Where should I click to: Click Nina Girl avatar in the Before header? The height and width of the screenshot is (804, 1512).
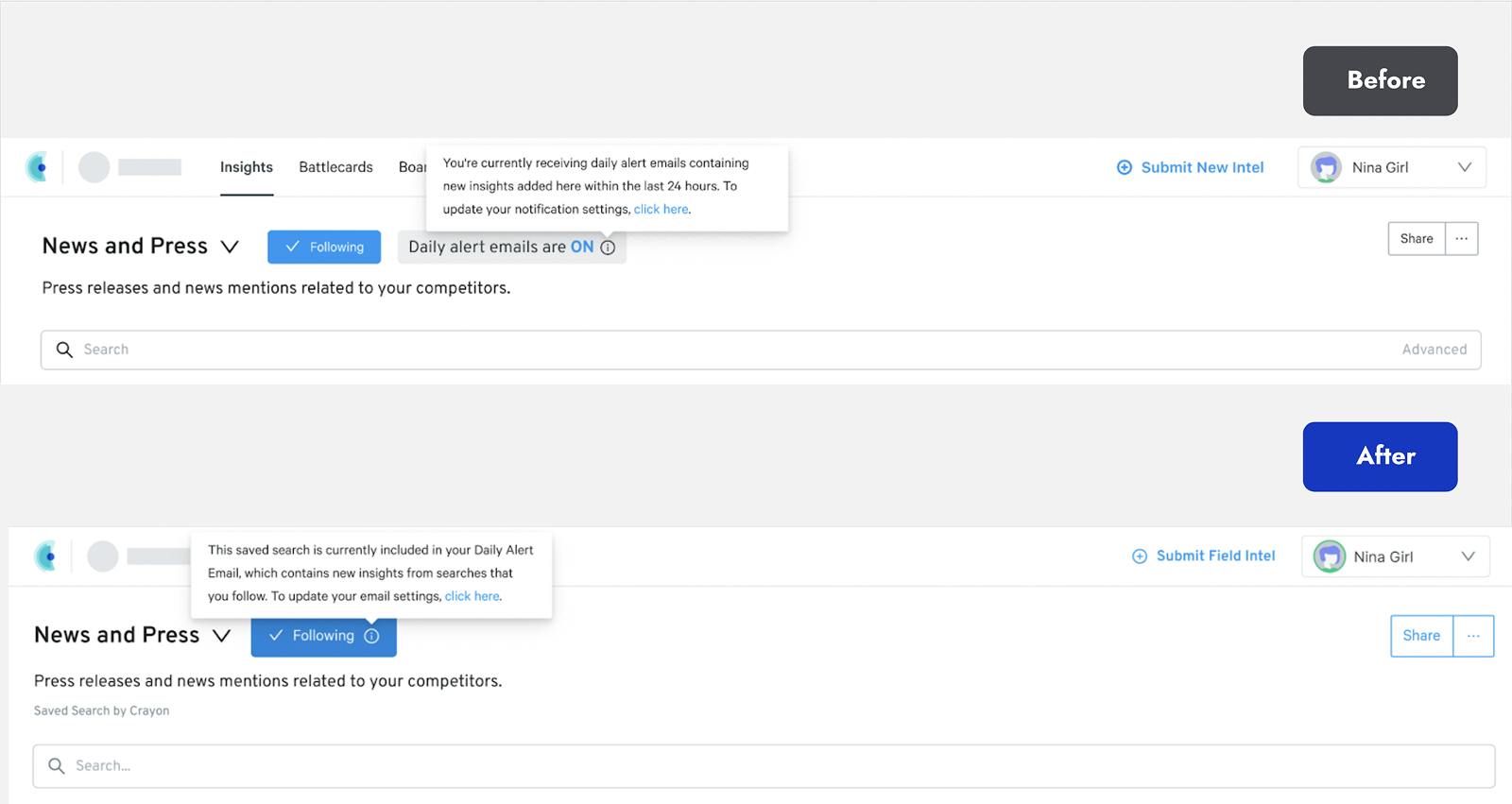click(1326, 167)
